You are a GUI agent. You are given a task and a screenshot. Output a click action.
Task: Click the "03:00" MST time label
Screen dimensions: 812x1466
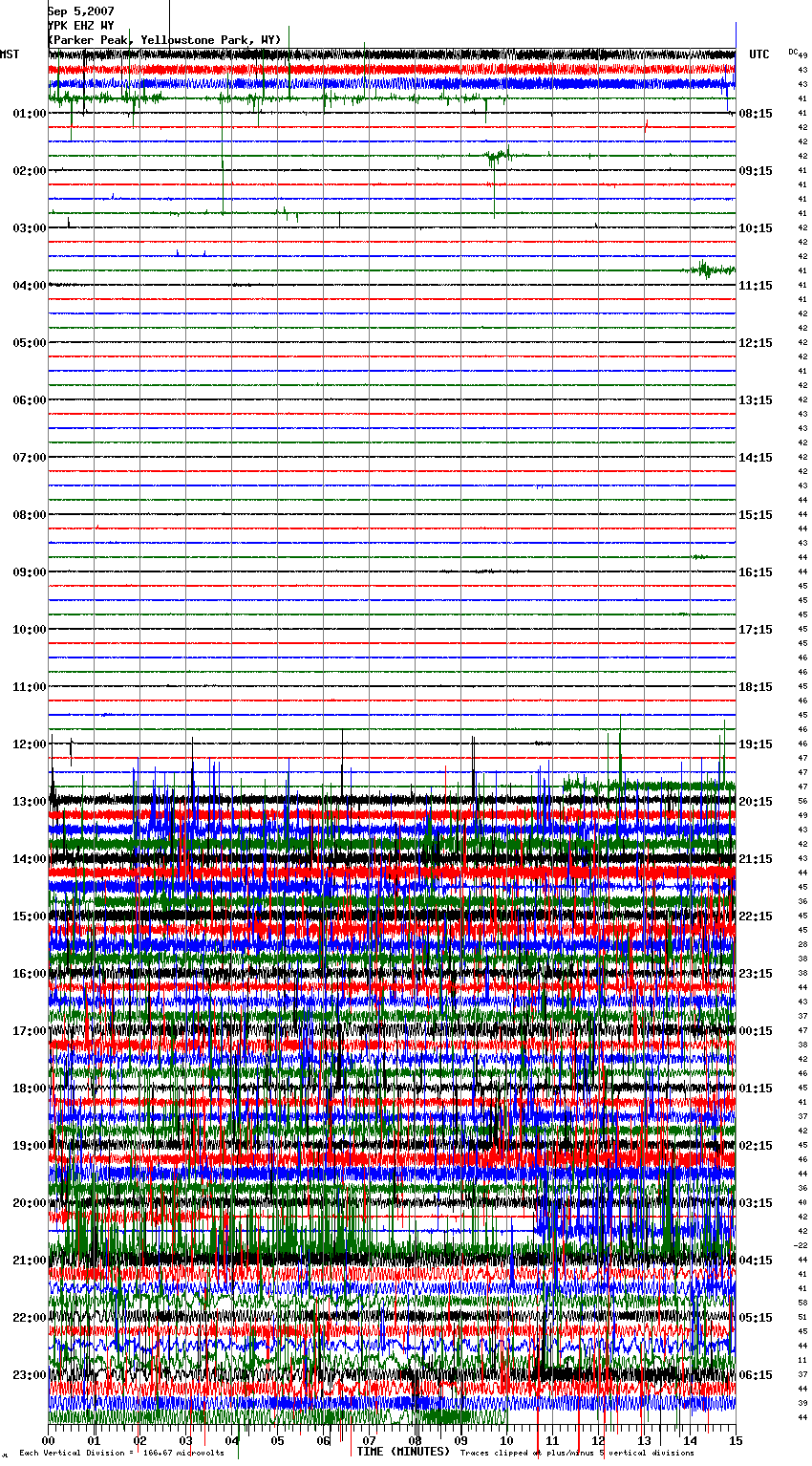(30, 228)
